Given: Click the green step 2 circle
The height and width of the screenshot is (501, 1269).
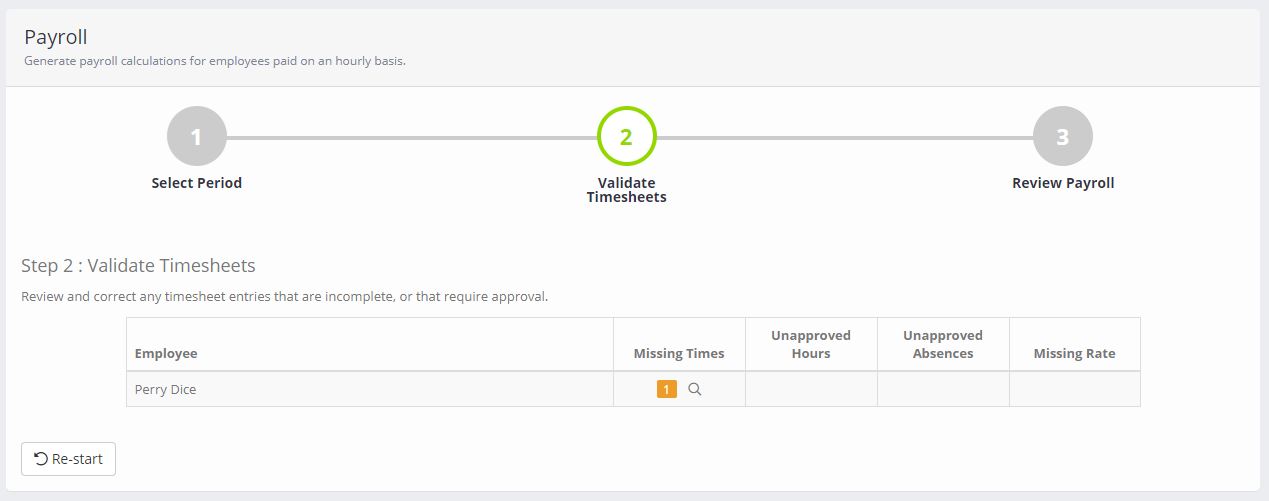Looking at the screenshot, I should click(626, 136).
